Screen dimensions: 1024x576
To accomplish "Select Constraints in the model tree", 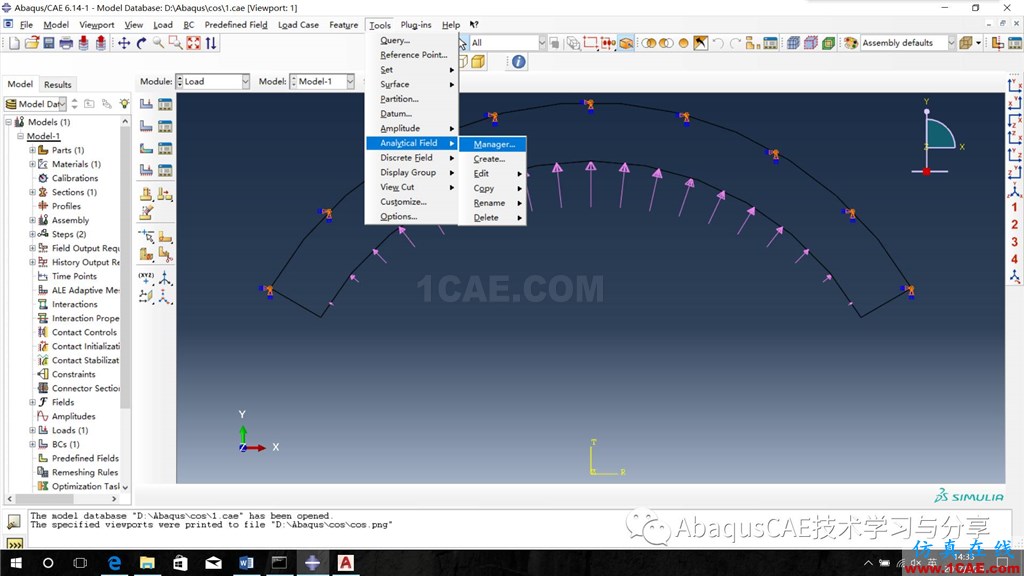I will tap(73, 374).
